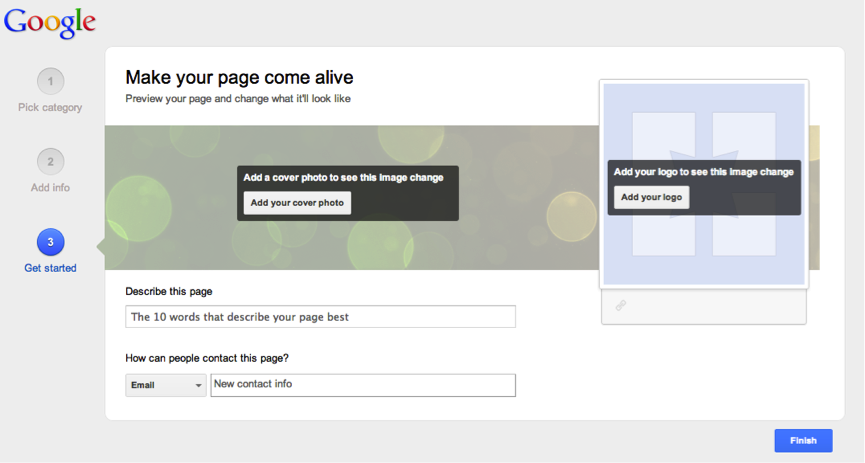Click Add your logo button
Viewport: 865px width, 463px height.
coord(652,198)
